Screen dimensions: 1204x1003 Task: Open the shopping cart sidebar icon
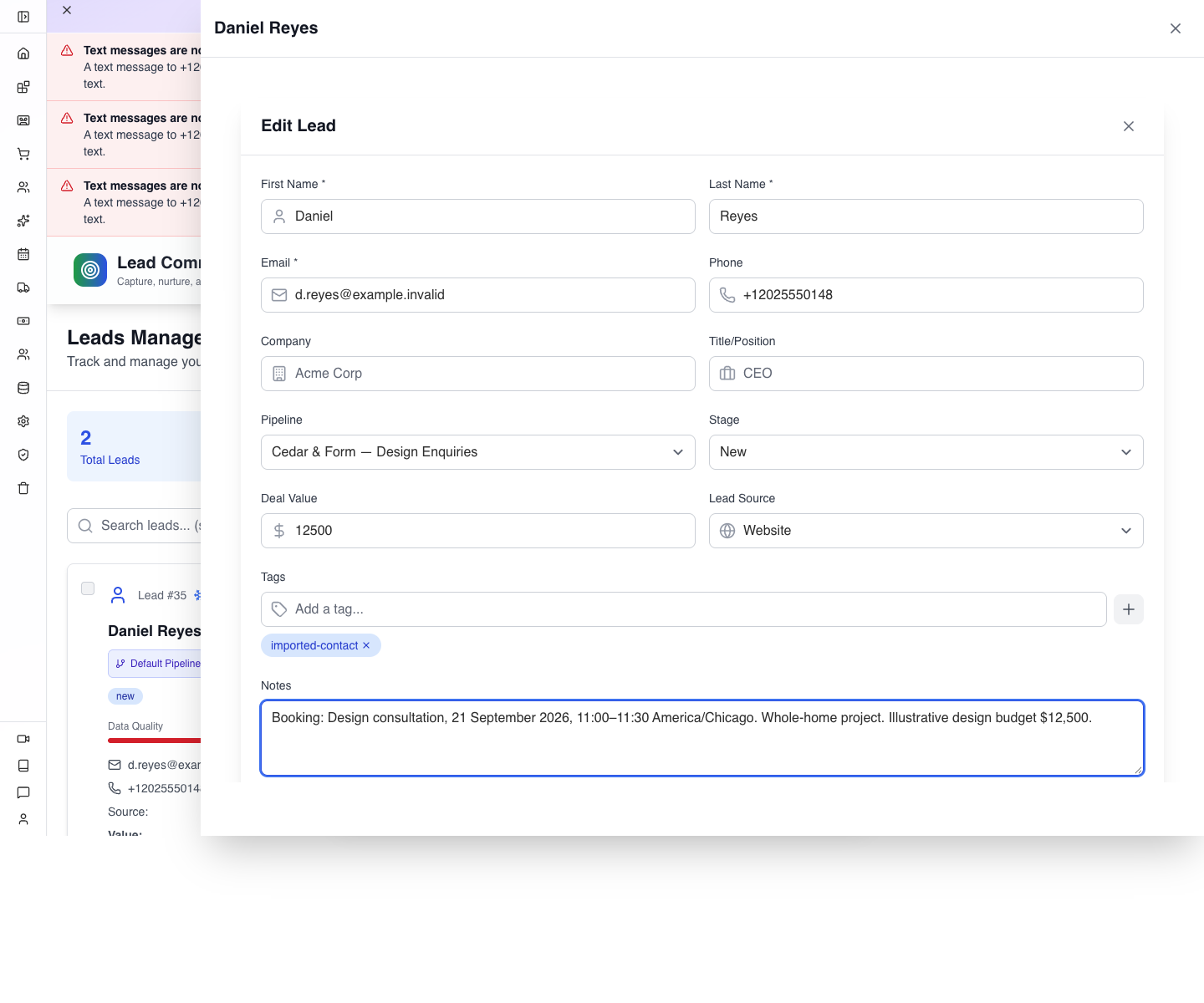(23, 154)
